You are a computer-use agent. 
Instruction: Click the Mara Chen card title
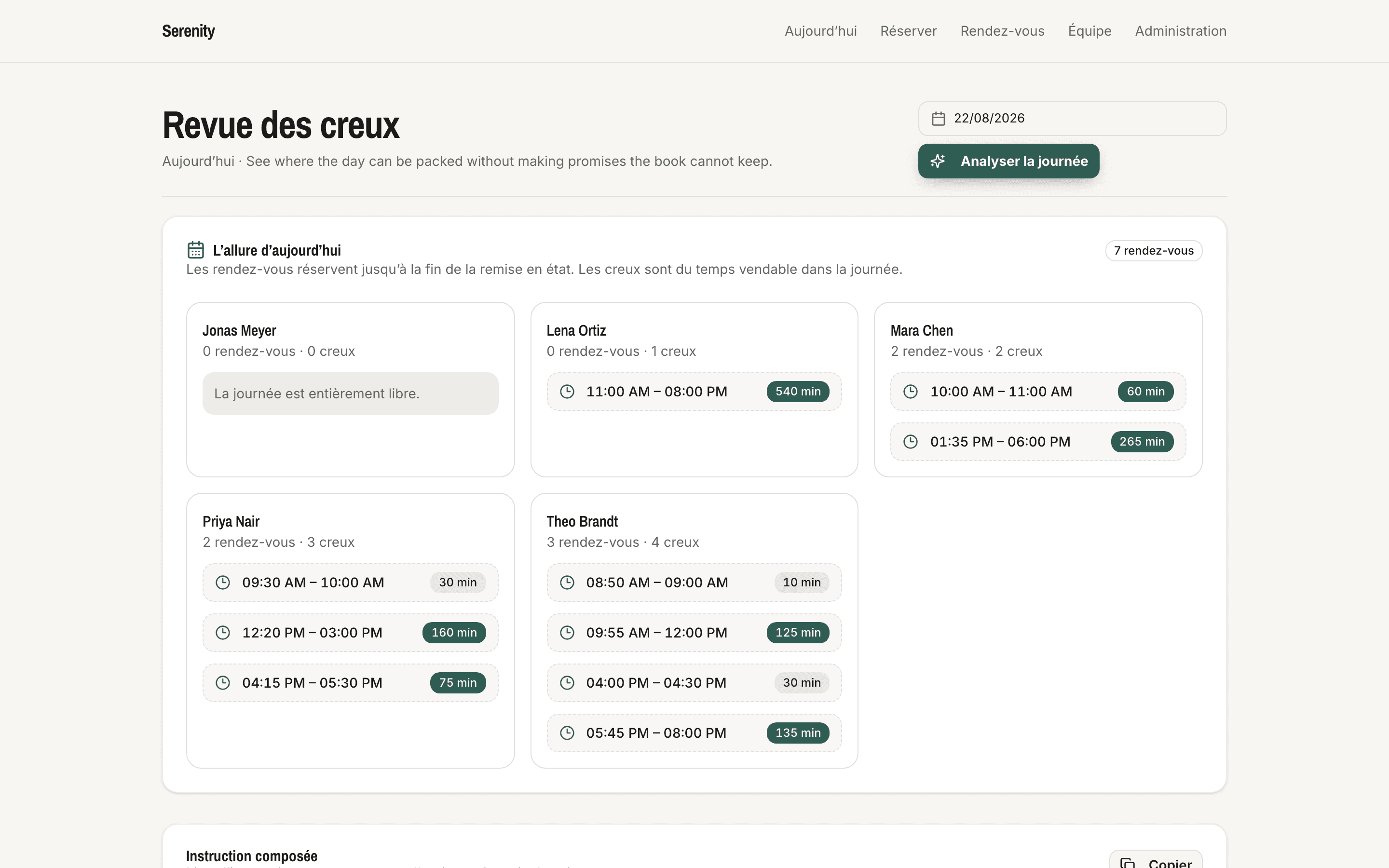[921, 331]
